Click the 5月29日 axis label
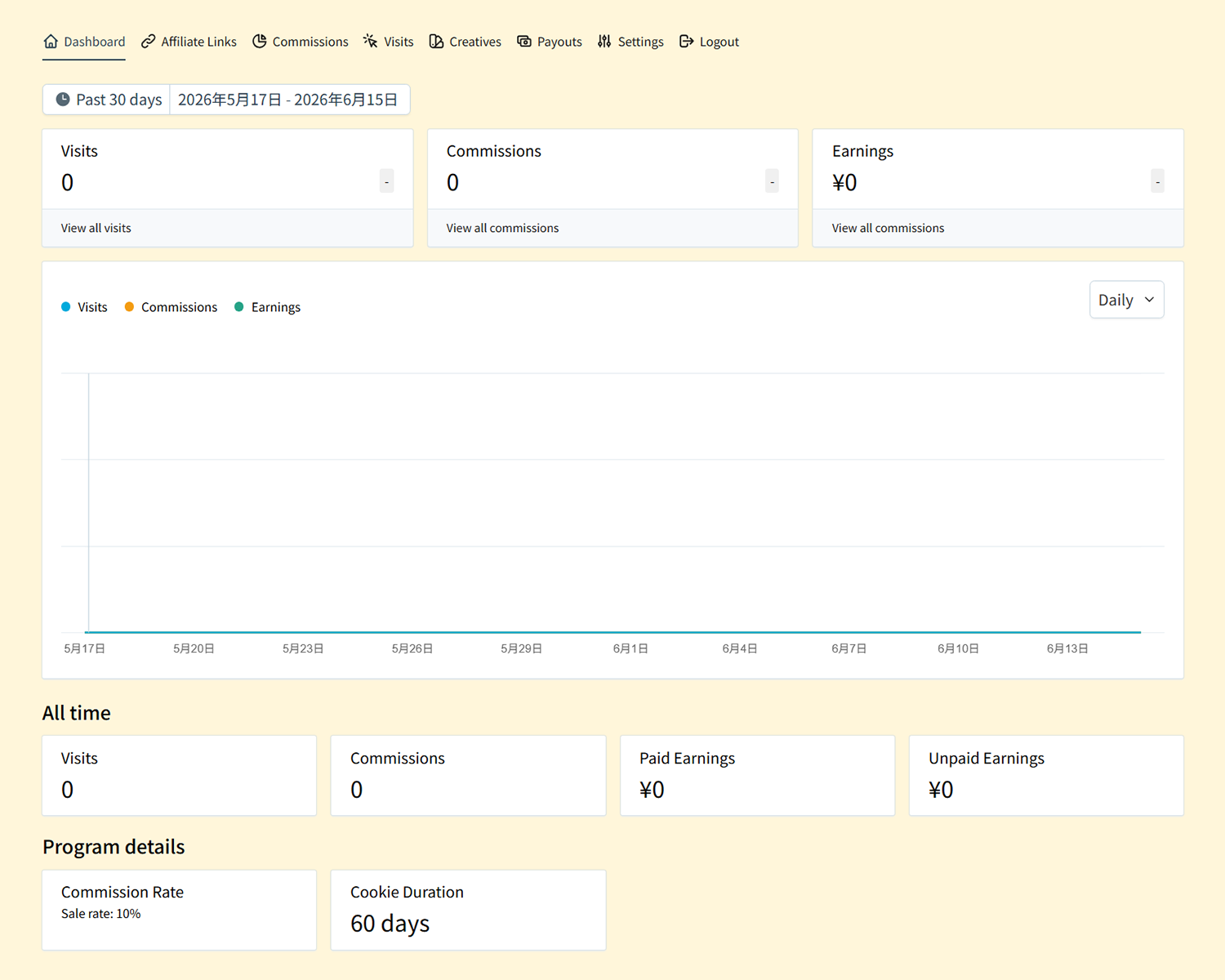Screen dimensions: 1225x980 521,648
